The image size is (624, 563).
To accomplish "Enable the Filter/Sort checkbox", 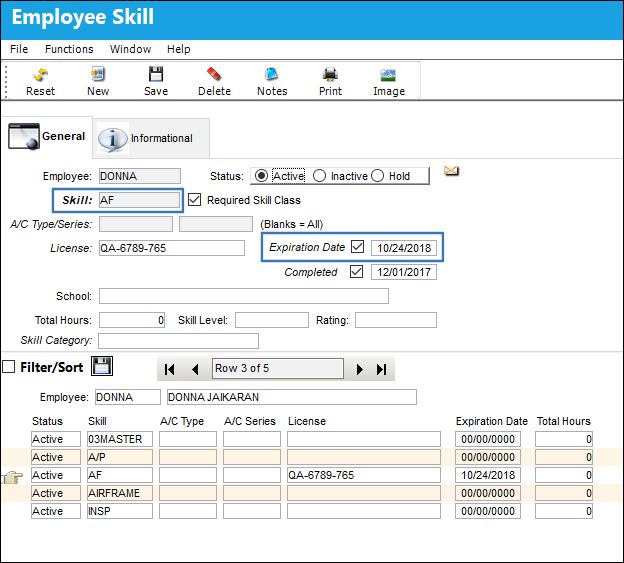I will click(x=8, y=366).
